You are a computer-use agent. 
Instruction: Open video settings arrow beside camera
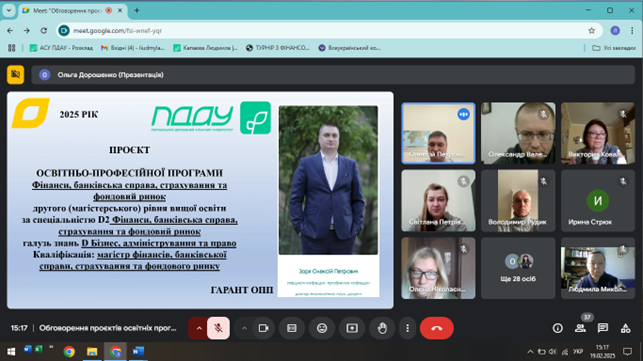pos(244,328)
